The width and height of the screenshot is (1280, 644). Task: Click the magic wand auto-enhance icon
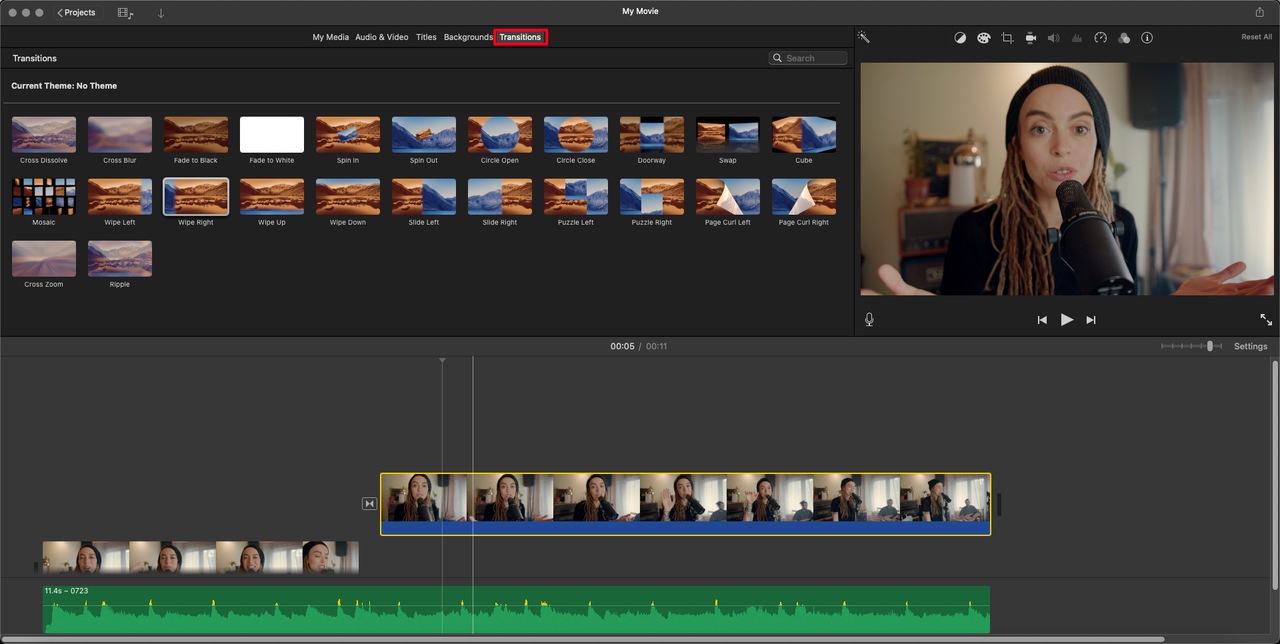click(864, 37)
